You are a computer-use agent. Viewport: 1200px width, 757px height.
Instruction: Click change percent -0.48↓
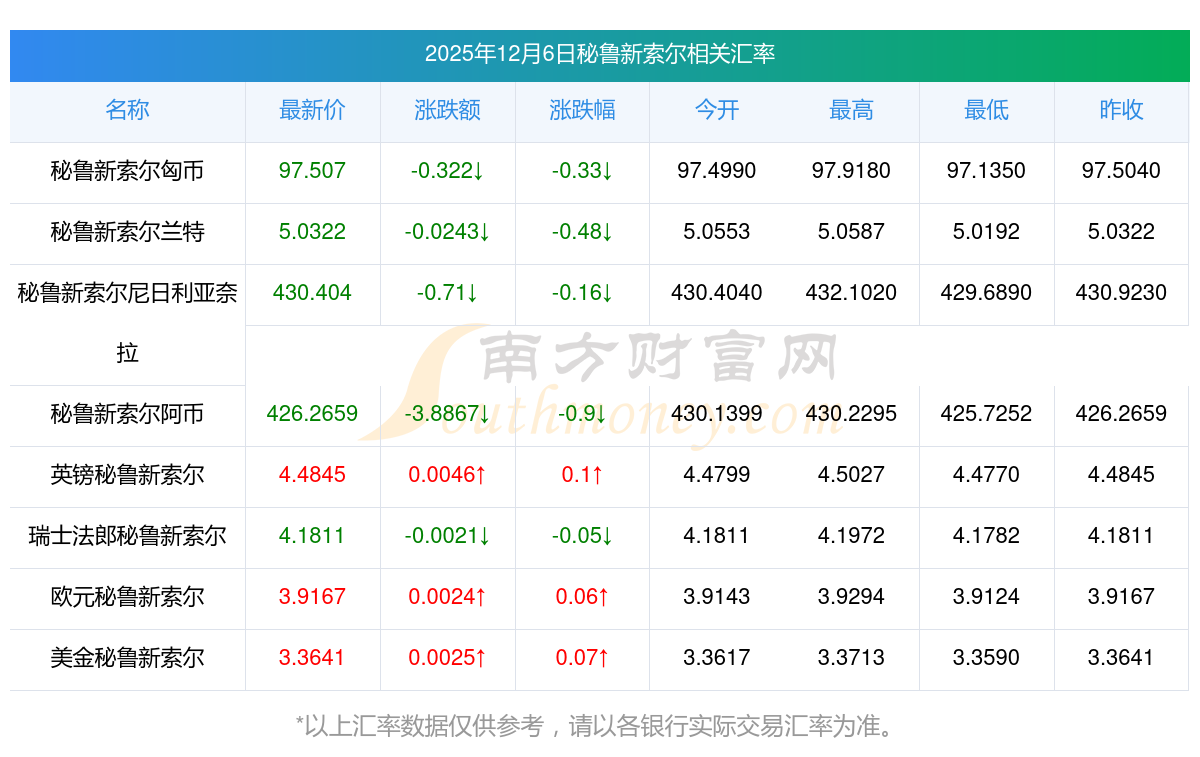coord(582,232)
